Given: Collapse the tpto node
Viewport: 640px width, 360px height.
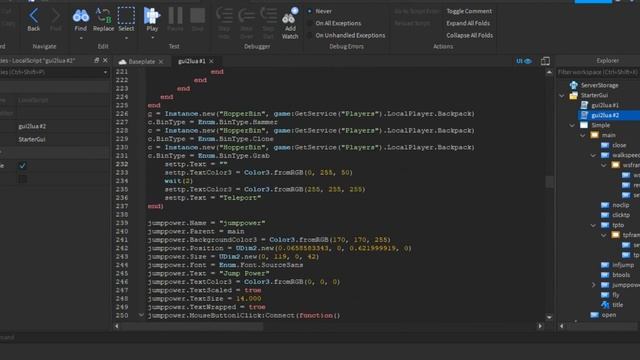Looking at the screenshot, I should (x=593, y=225).
